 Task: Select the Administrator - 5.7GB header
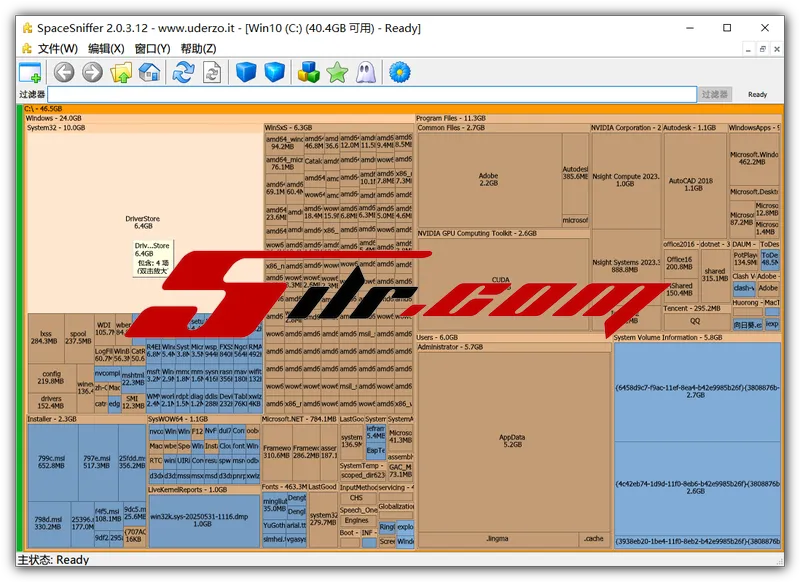pyautogui.click(x=514, y=347)
